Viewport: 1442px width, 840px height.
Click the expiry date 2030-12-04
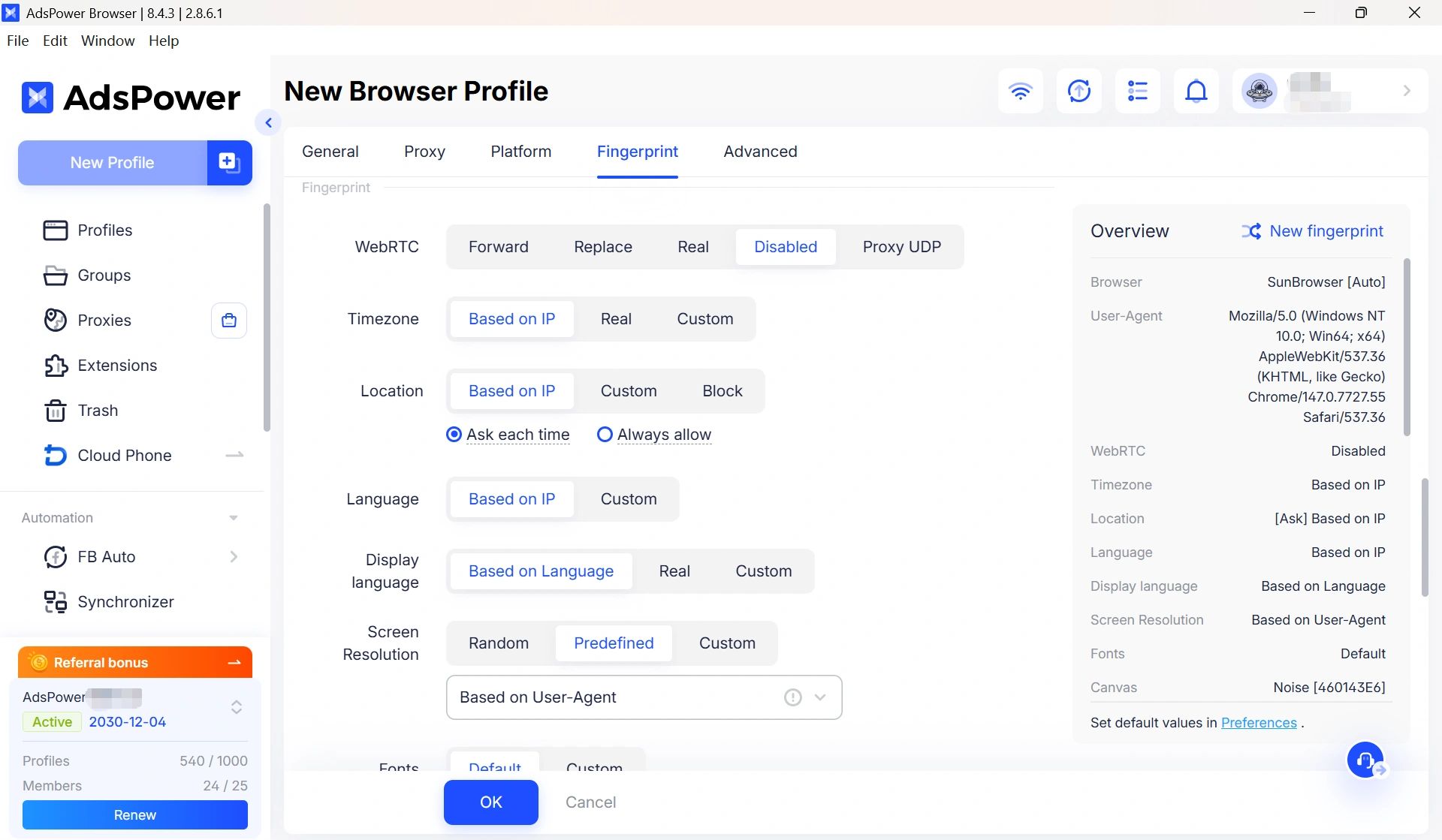tap(128, 722)
